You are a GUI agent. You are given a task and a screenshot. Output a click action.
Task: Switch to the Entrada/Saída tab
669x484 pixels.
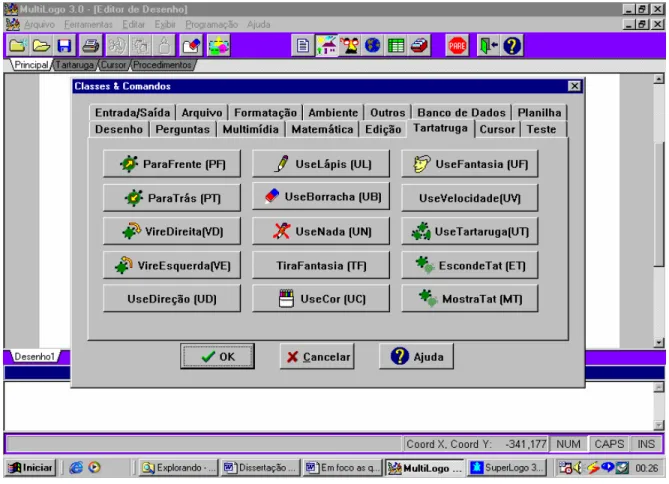coord(132,113)
